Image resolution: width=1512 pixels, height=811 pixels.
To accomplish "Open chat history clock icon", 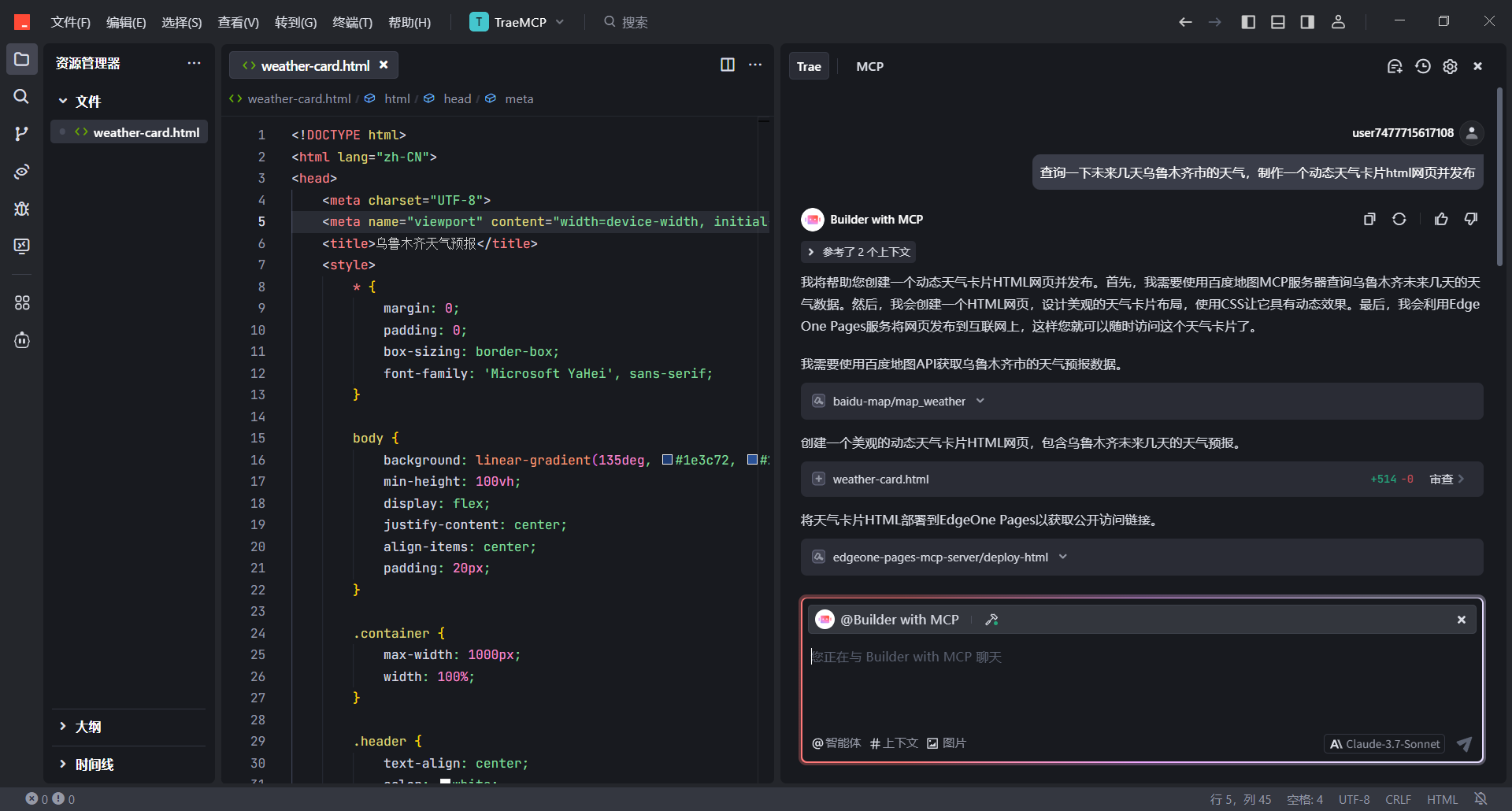I will coord(1422,66).
